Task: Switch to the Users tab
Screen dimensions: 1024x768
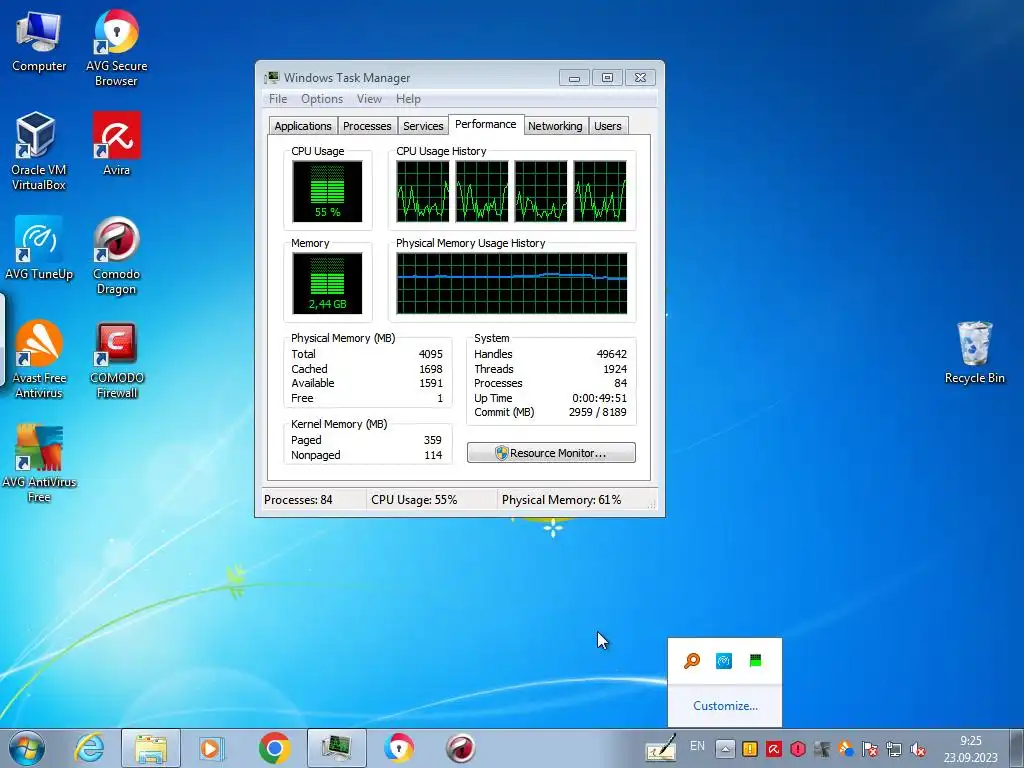Action: tap(608, 126)
